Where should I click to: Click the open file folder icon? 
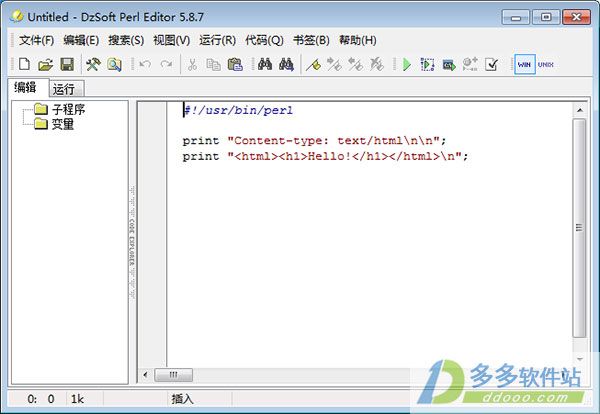pyautogui.click(x=46, y=64)
